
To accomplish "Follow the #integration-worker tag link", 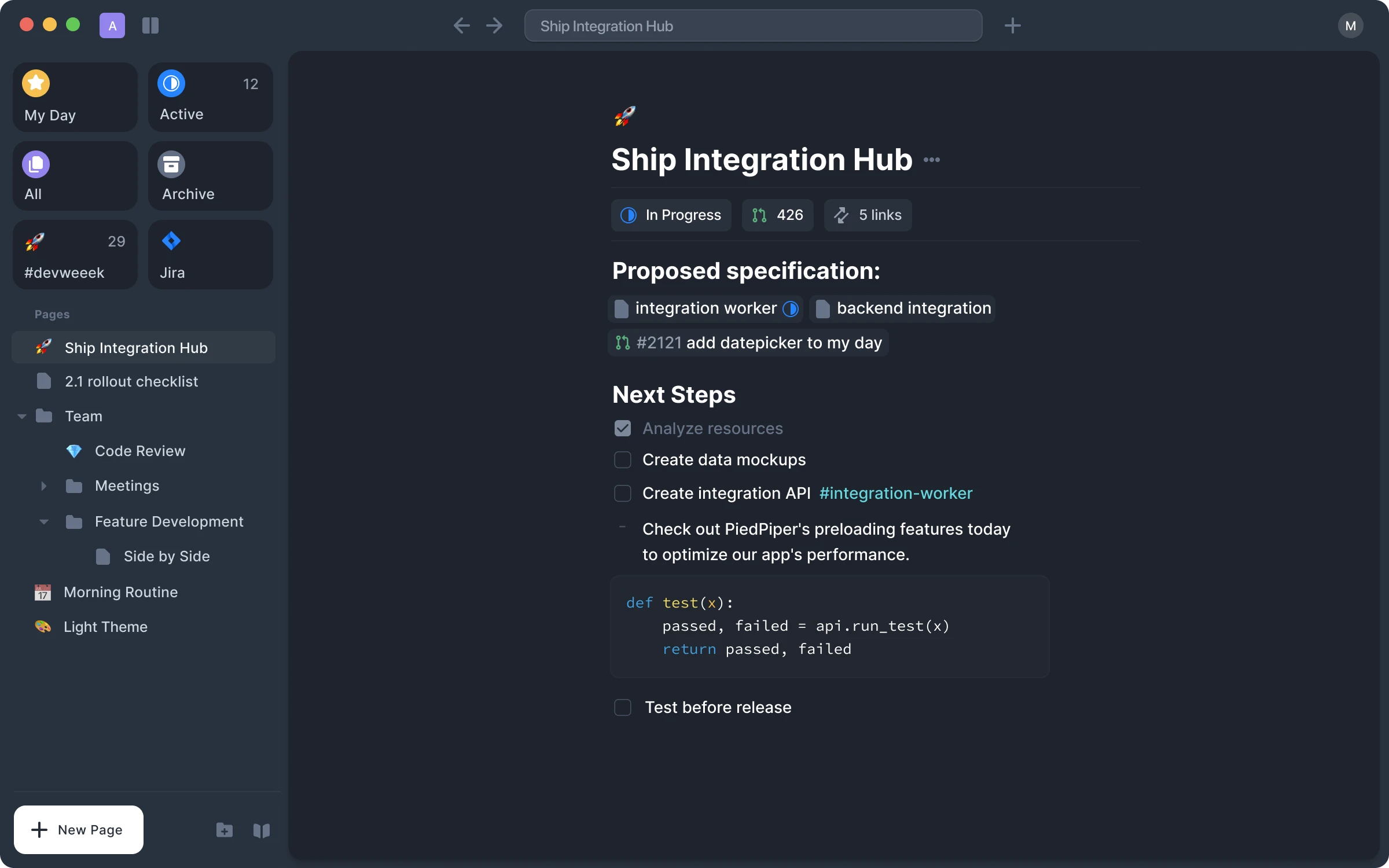I will point(895,494).
